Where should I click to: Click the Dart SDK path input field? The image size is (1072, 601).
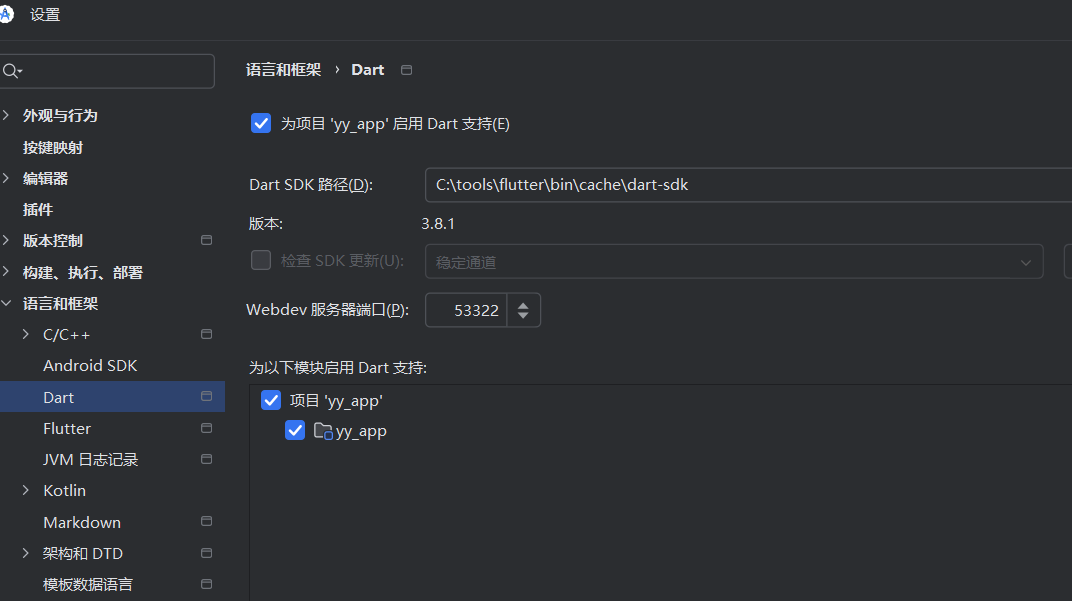(x=700, y=184)
